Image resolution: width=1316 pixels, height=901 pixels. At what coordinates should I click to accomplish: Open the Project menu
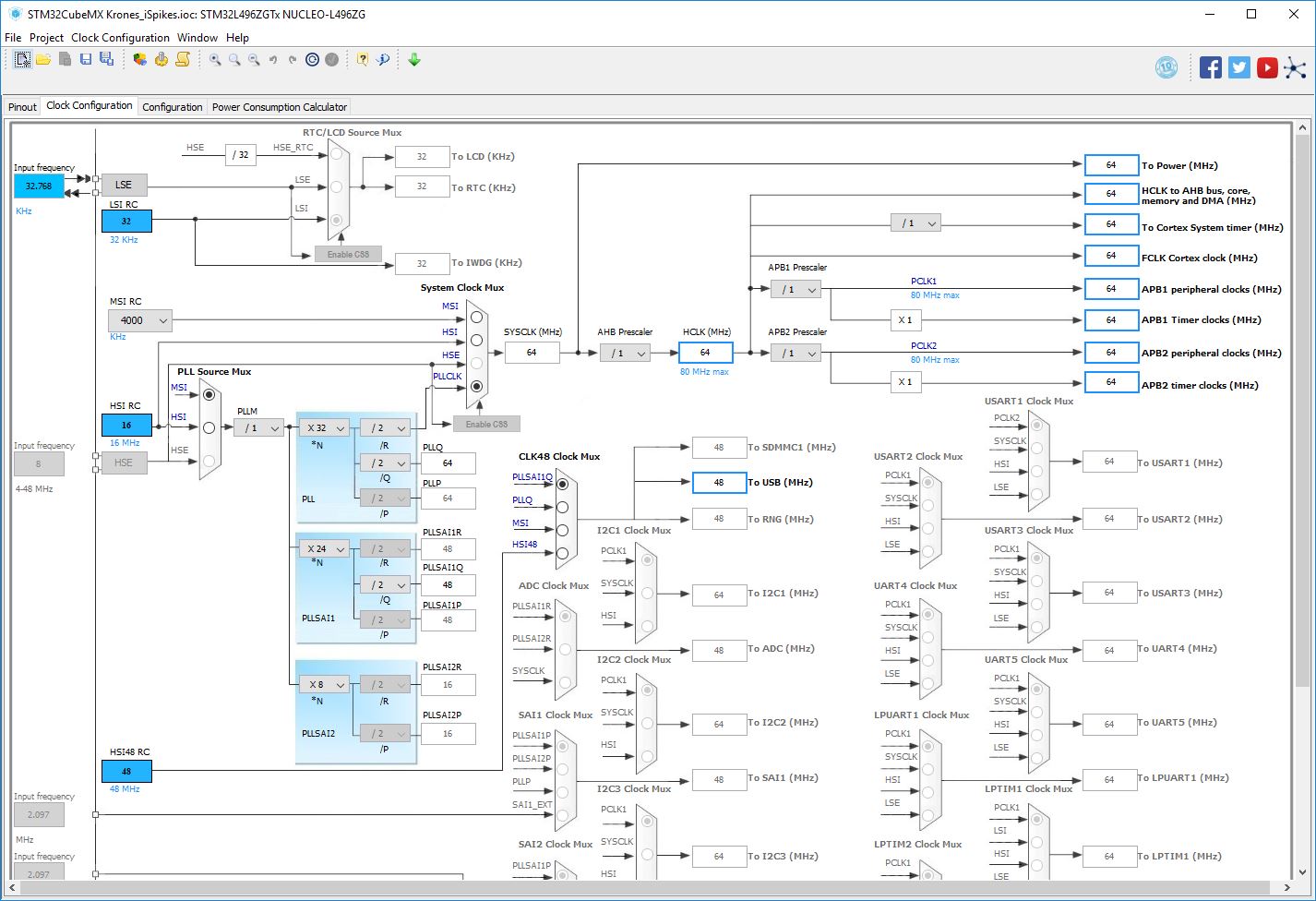coord(46,38)
